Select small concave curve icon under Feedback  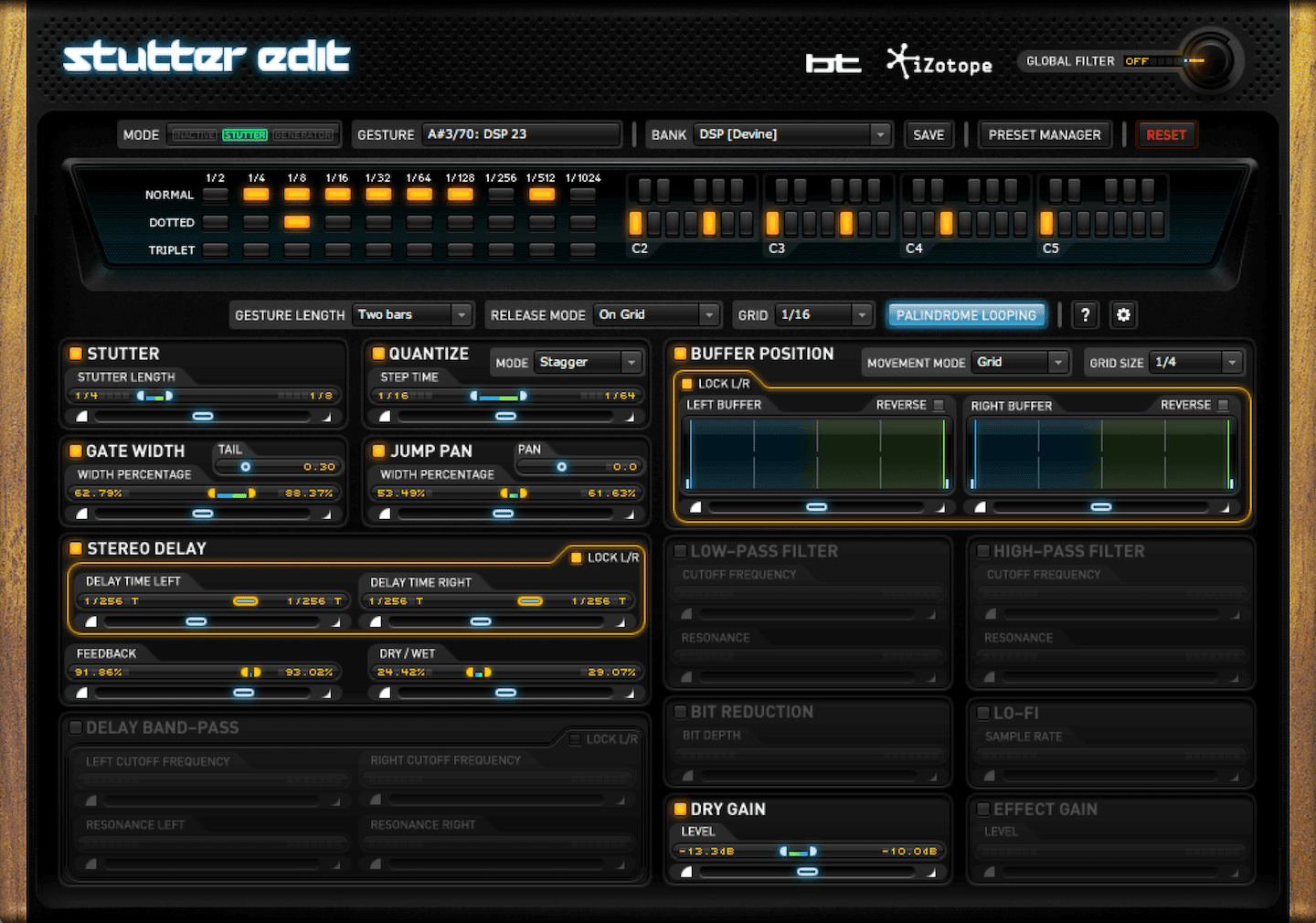tap(327, 695)
